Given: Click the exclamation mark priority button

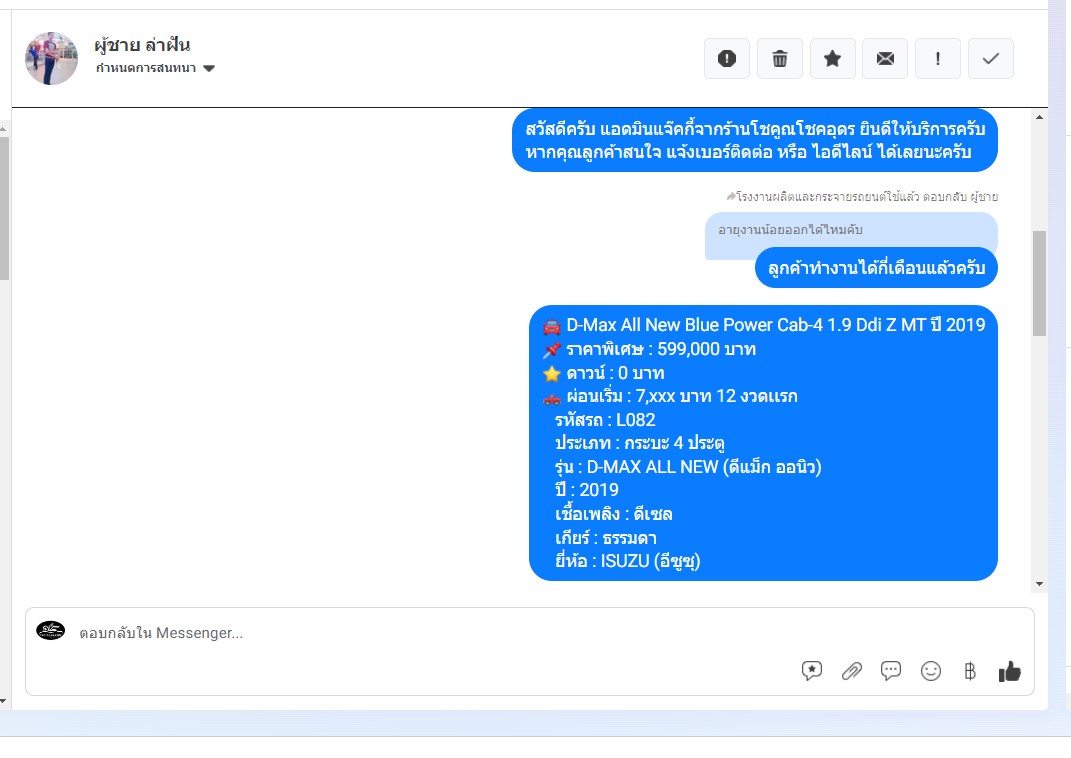Looking at the screenshot, I should [938, 59].
